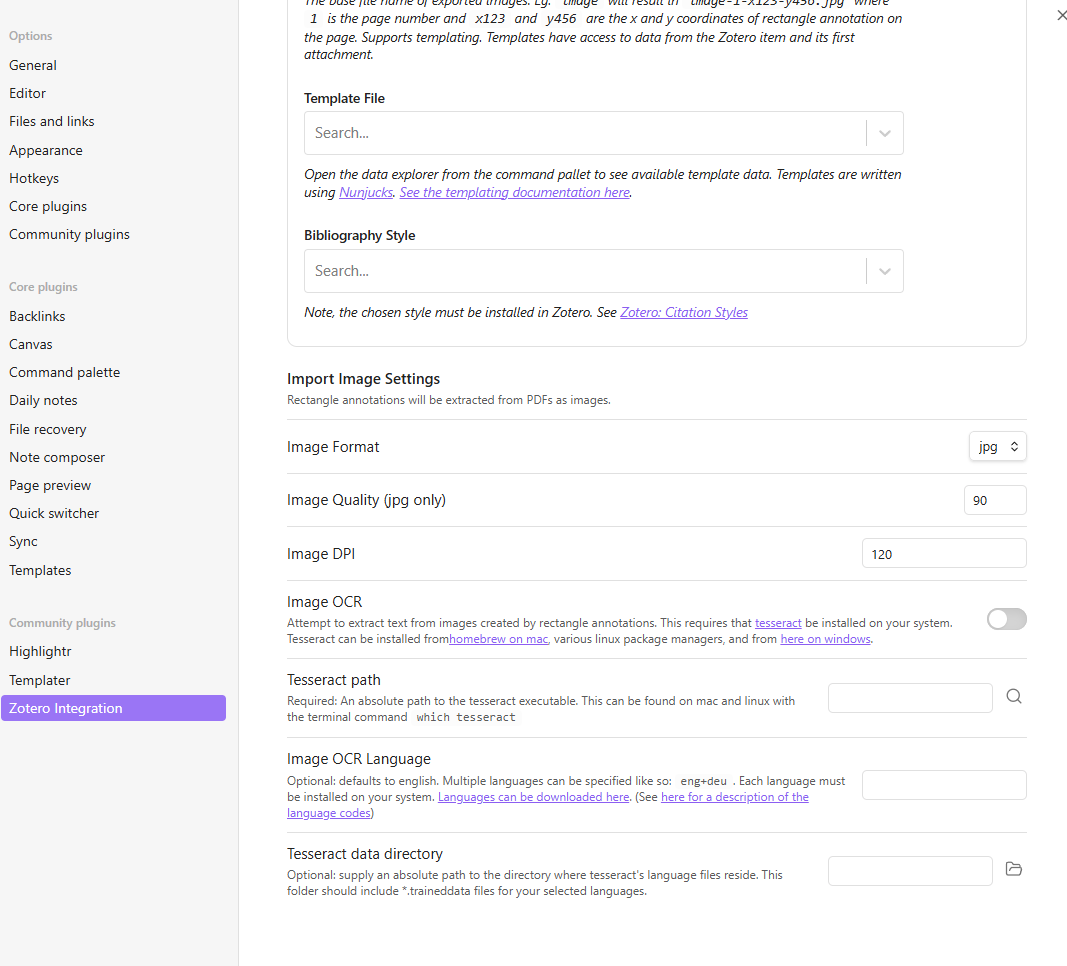The height and width of the screenshot is (966, 1067).
Task: Click the tesseract hyperlink in Image OCR
Action: tap(777, 622)
